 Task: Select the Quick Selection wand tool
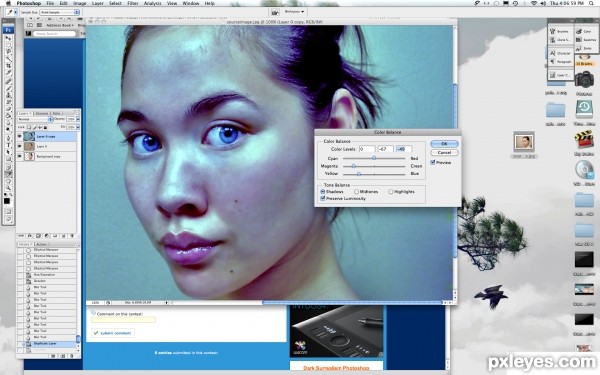tap(8, 59)
